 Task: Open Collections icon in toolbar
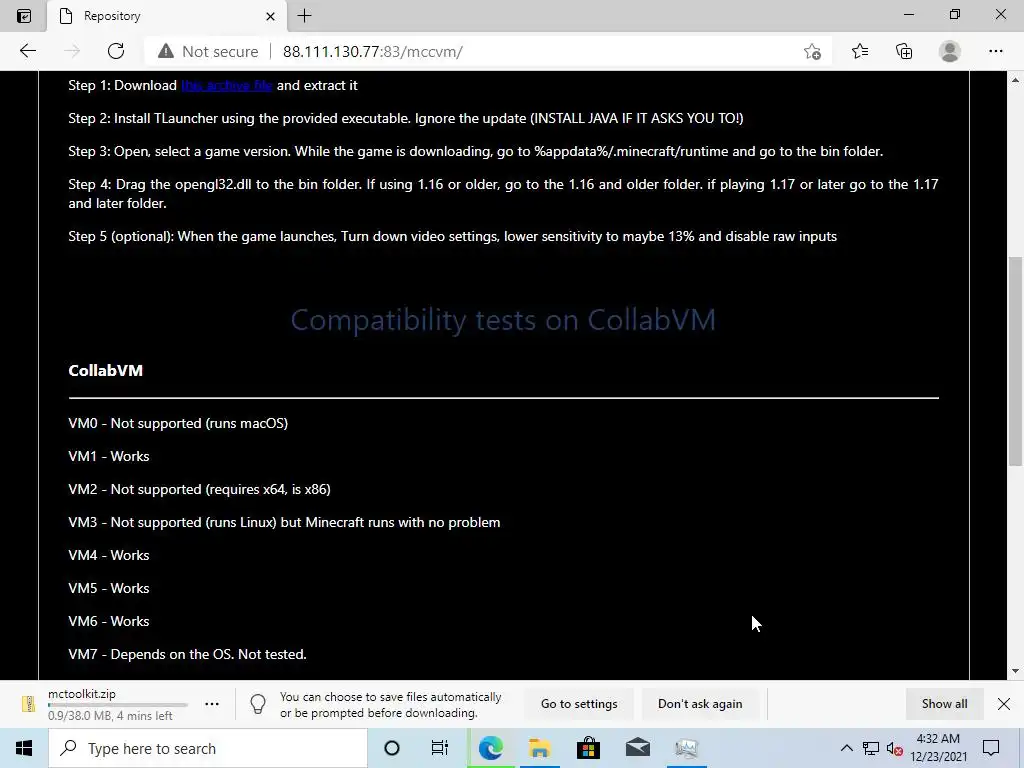coord(904,51)
